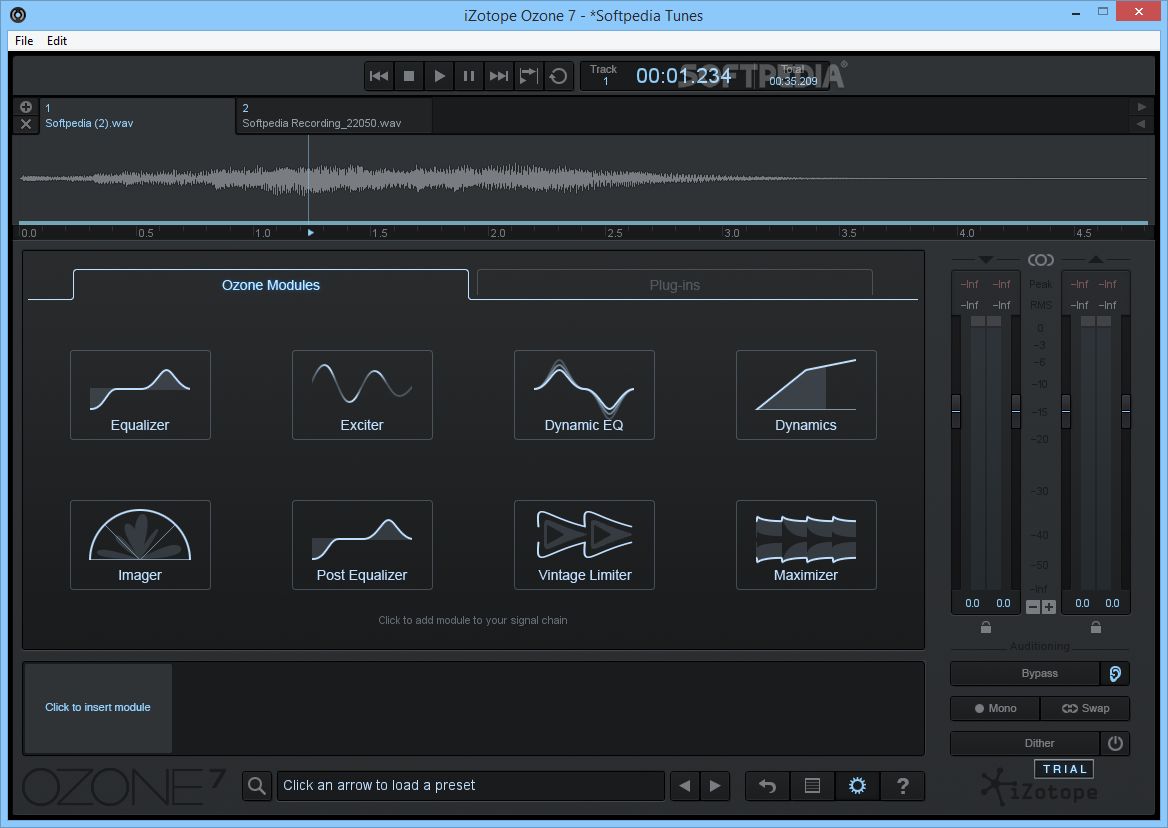This screenshot has width=1168, height=828.
Task: Expand input meter arrow
Action: (986, 260)
